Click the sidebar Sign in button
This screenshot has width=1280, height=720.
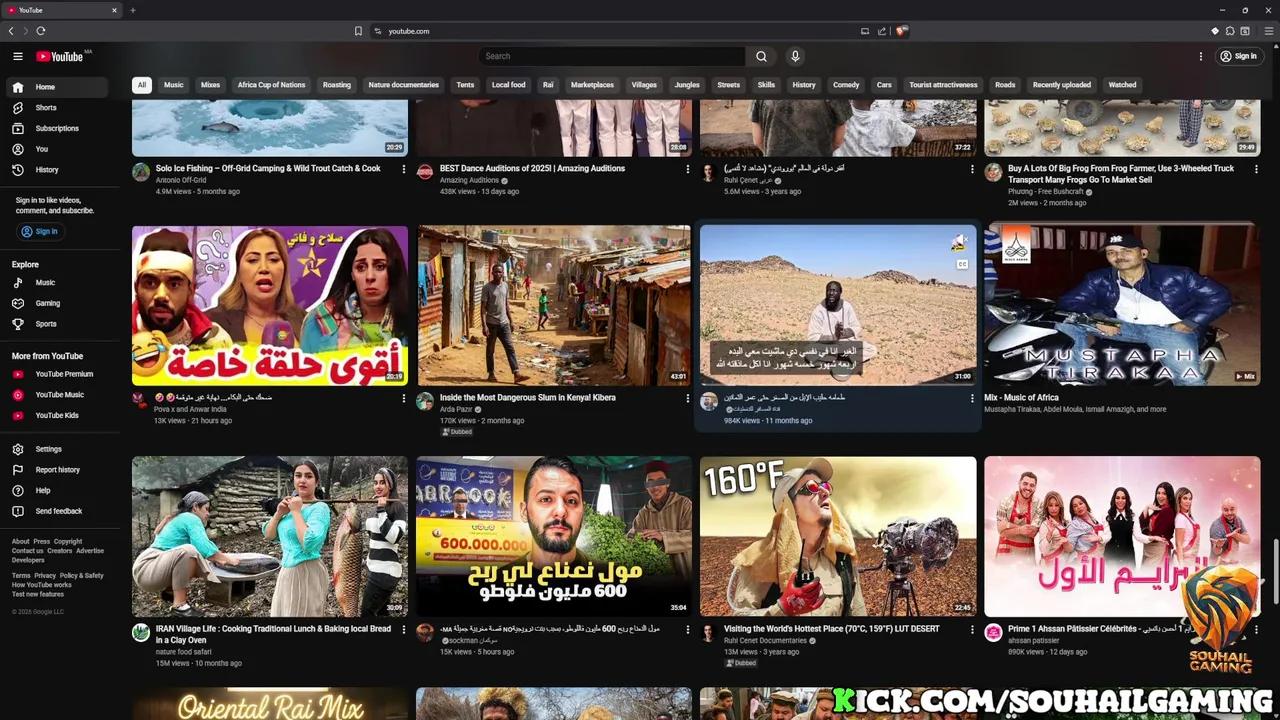tap(40, 231)
